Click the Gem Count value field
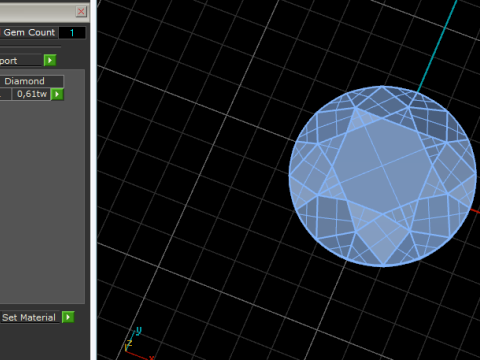 click(x=72, y=33)
